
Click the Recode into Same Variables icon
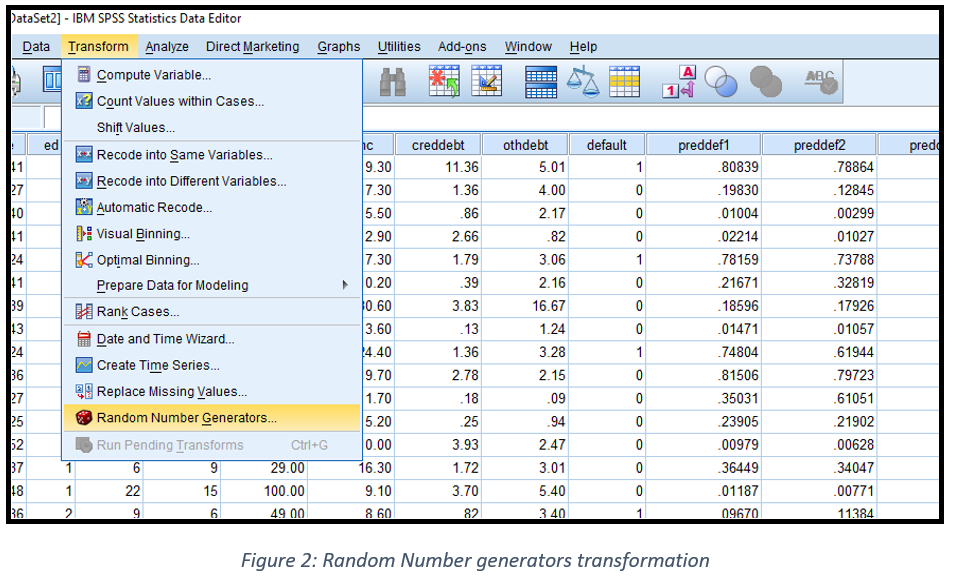tap(84, 154)
